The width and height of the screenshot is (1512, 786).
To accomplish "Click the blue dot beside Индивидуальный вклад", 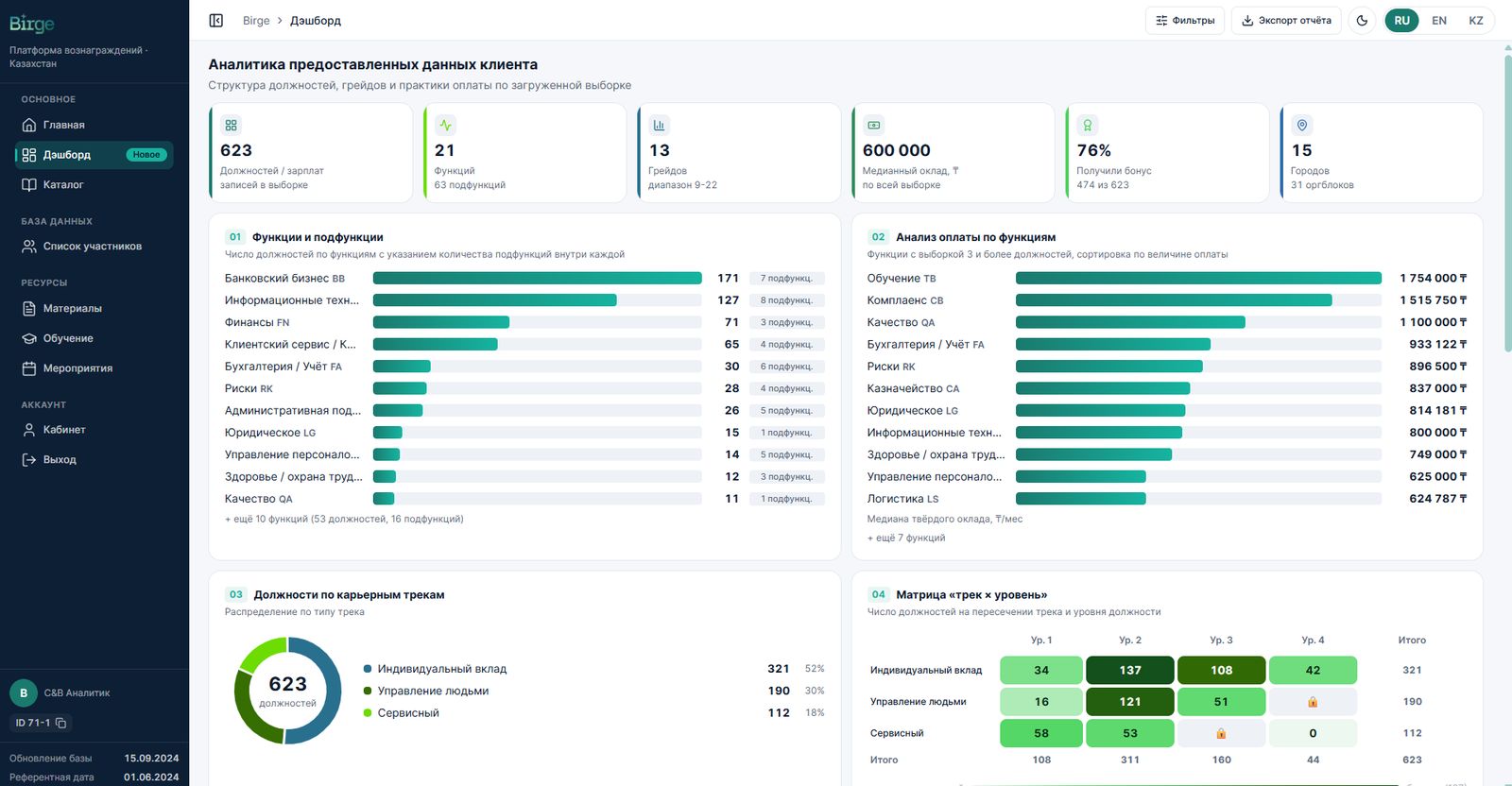I will 368,669.
